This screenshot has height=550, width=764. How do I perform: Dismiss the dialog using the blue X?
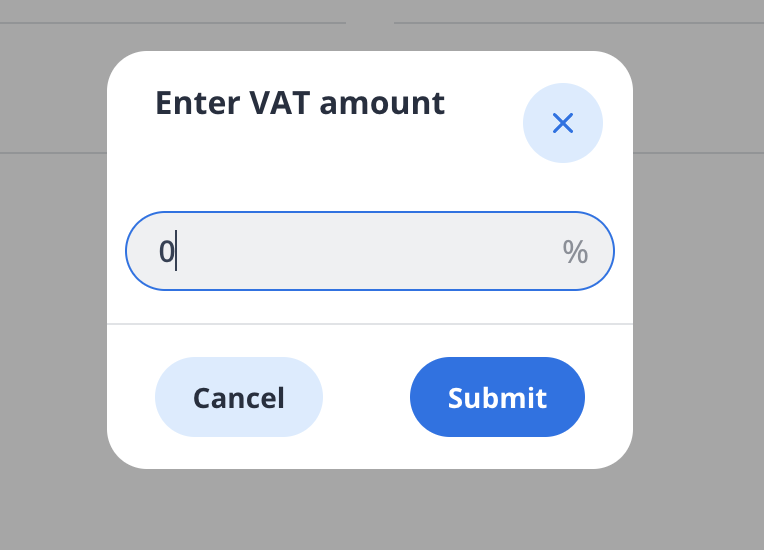coord(563,123)
